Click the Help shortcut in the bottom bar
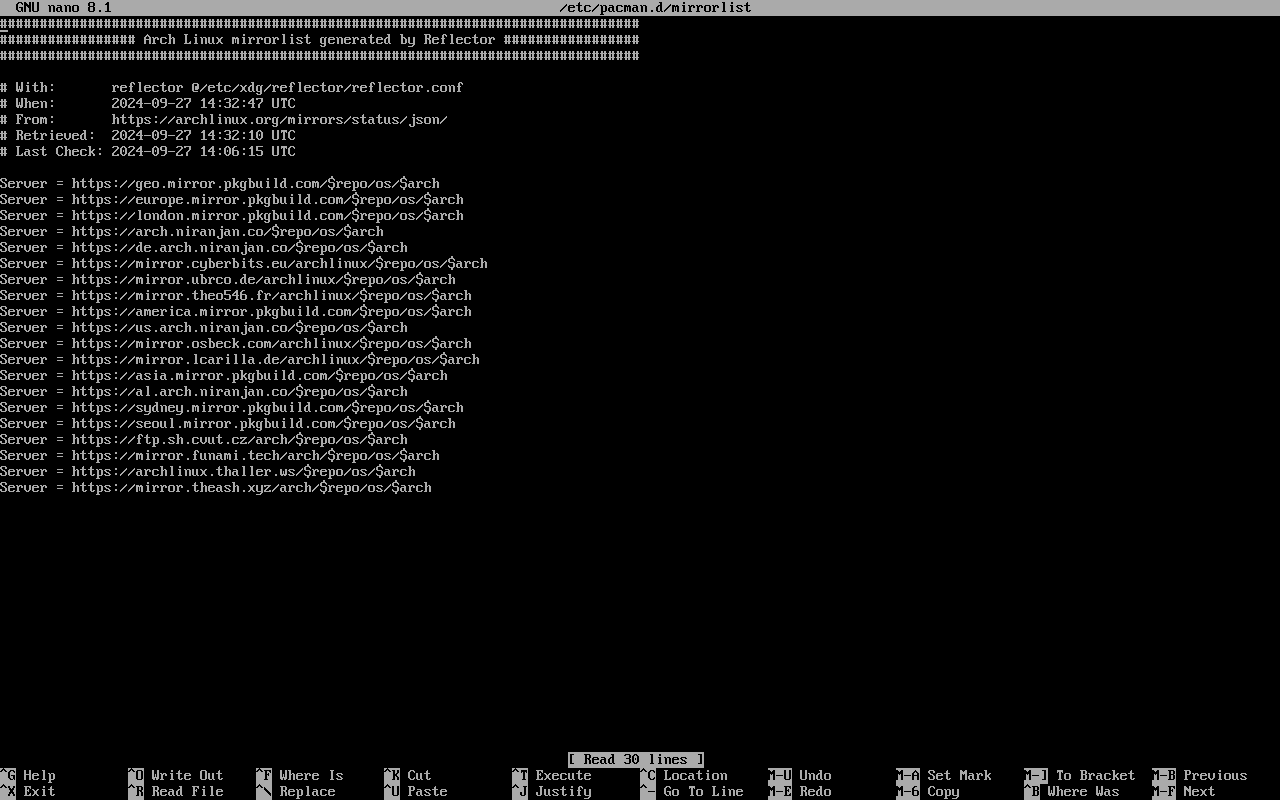Image resolution: width=1280 pixels, height=800 pixels. click(x=39, y=775)
